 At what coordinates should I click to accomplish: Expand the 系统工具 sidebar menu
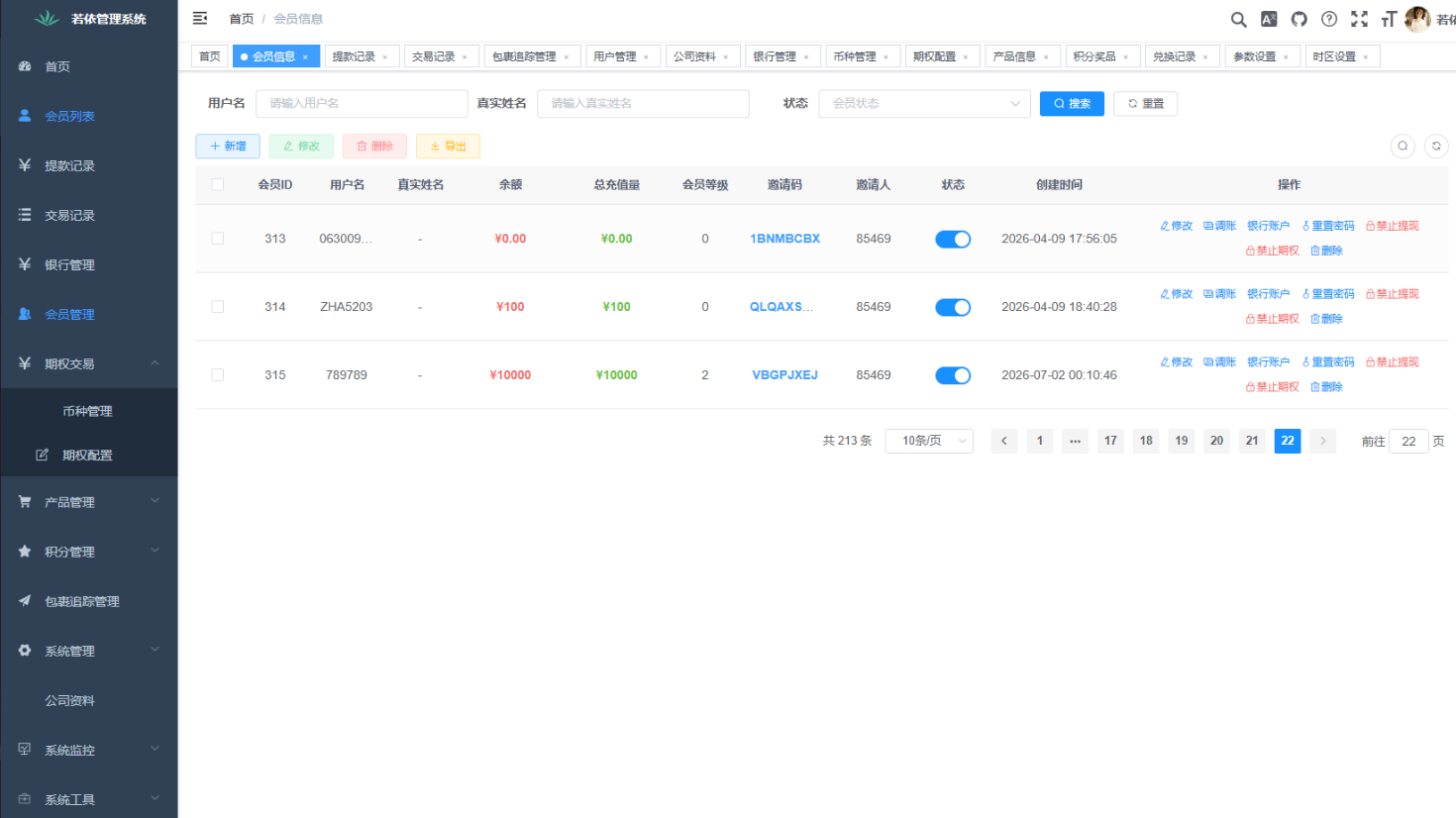(x=89, y=798)
